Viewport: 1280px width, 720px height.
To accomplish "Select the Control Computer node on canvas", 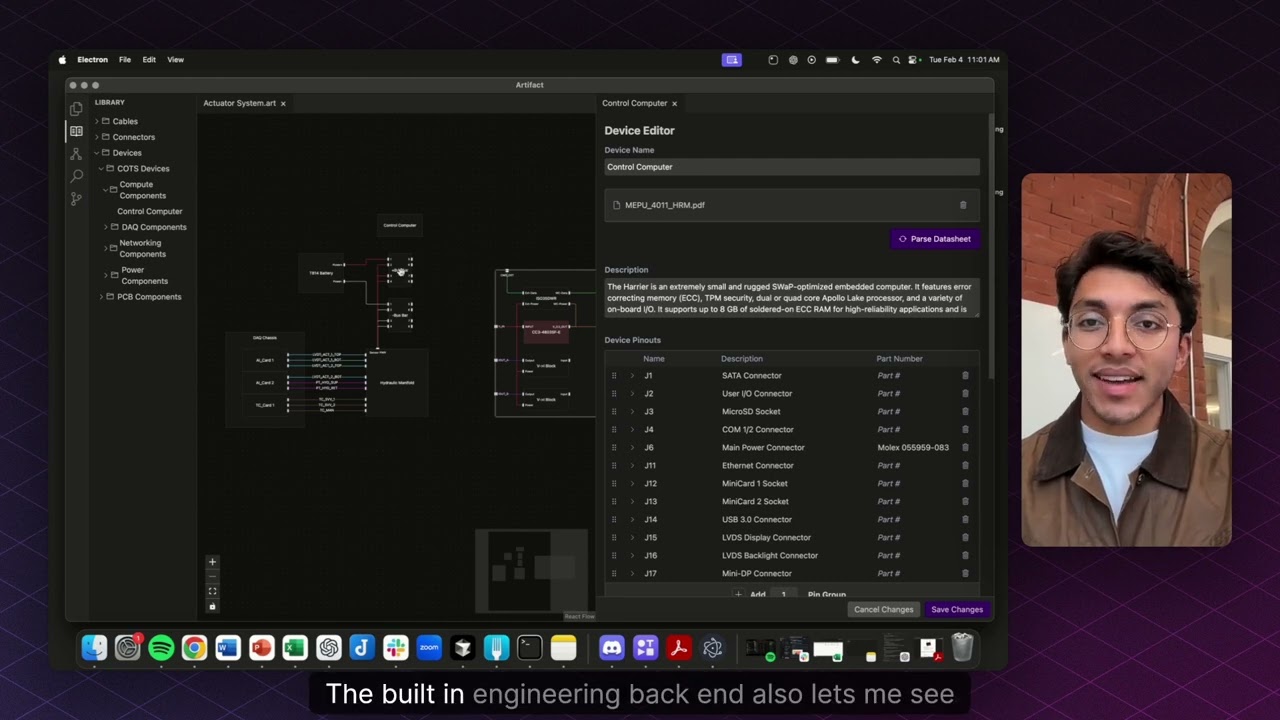I will coord(400,226).
